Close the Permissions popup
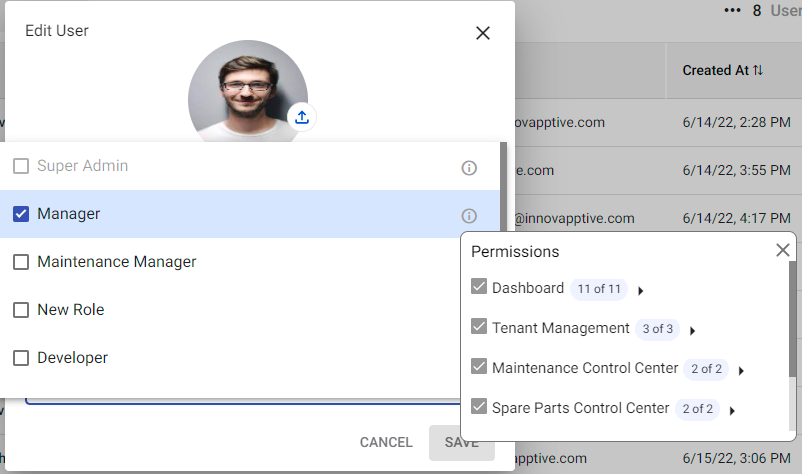 [783, 250]
